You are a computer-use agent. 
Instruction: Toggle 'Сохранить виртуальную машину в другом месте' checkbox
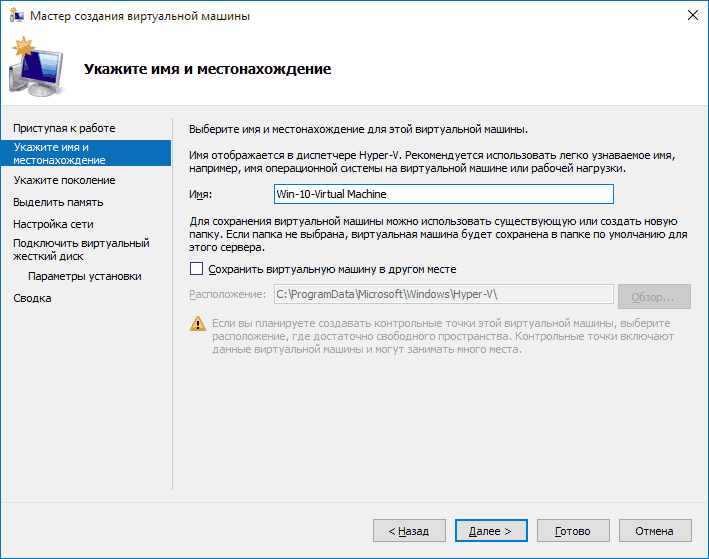tap(196, 269)
